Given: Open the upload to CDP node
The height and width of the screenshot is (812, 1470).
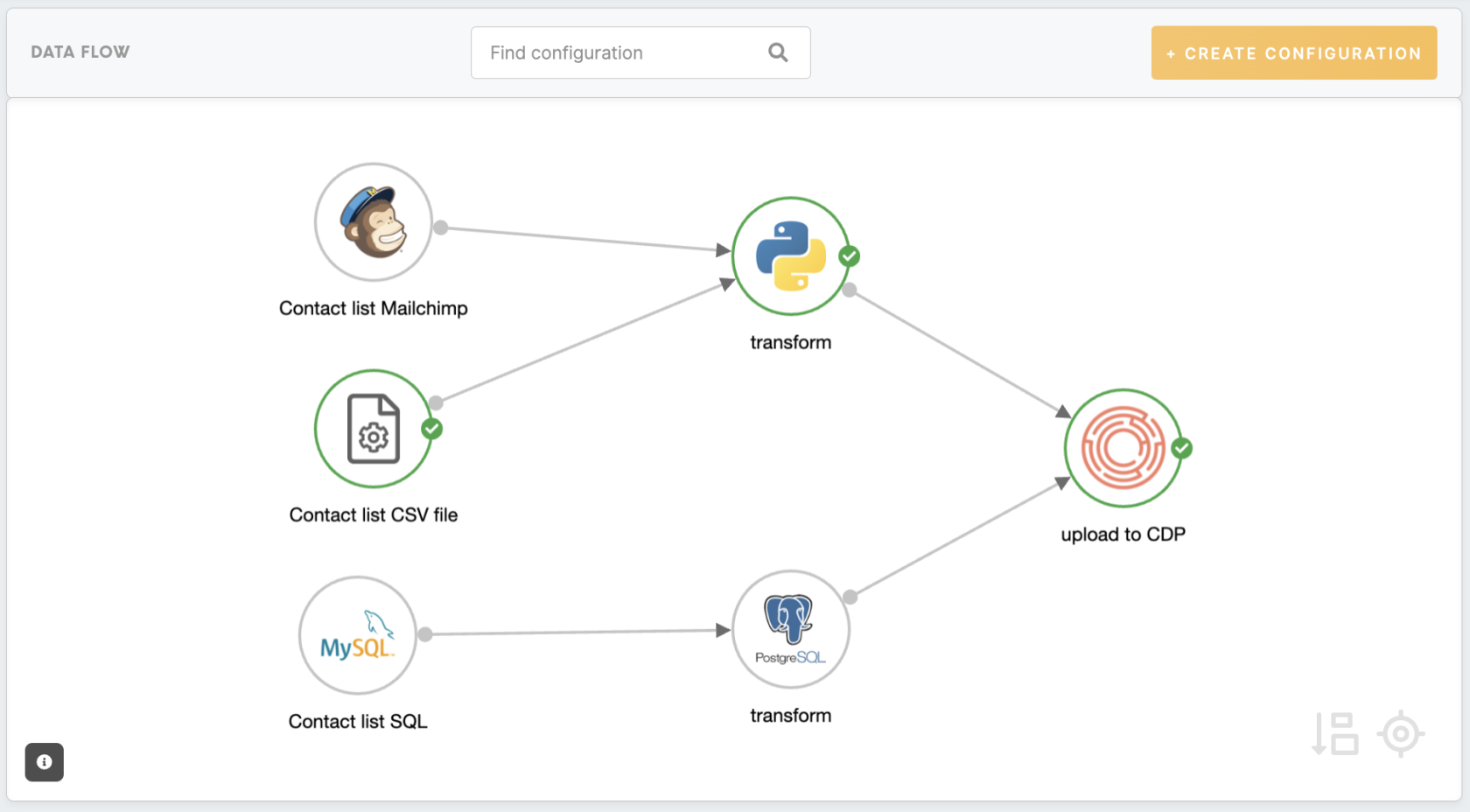Looking at the screenshot, I should tap(1123, 448).
